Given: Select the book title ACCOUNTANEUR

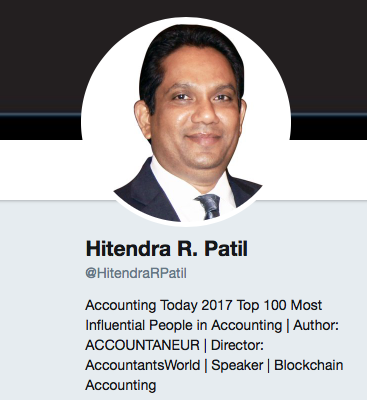Looking at the screenshot, I should 142,345.
